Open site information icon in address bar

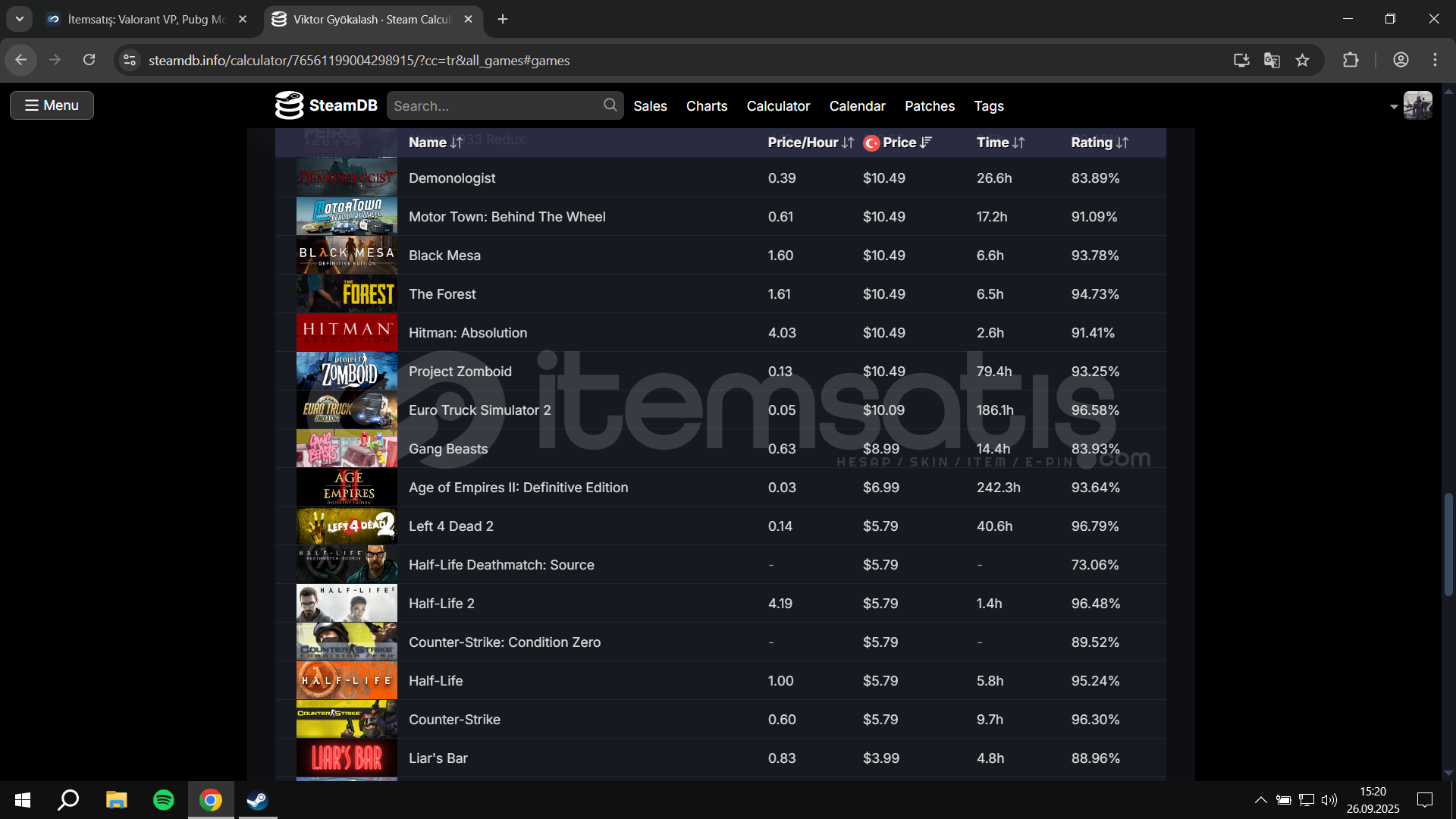click(x=130, y=60)
